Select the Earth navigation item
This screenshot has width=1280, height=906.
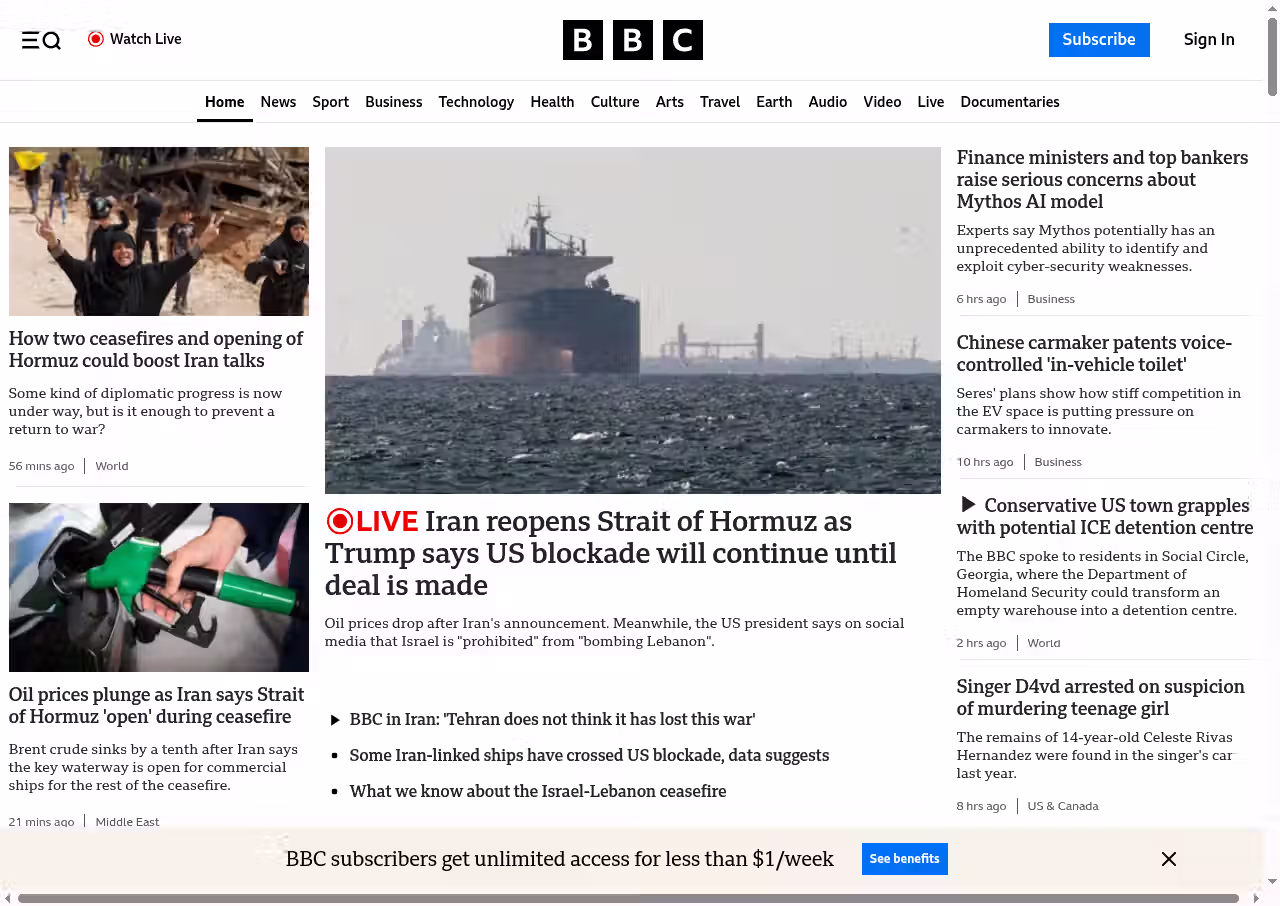pos(774,102)
